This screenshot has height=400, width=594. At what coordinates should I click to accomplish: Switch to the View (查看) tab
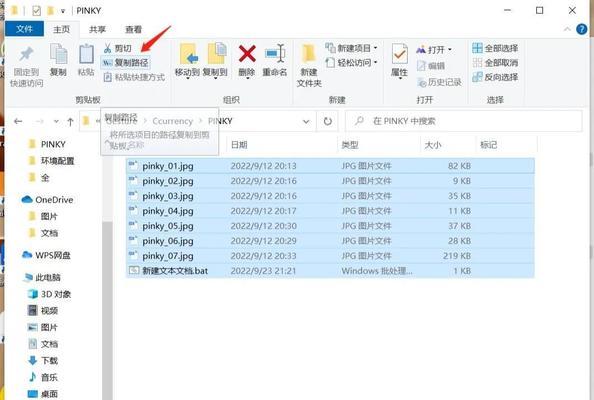tap(133, 29)
